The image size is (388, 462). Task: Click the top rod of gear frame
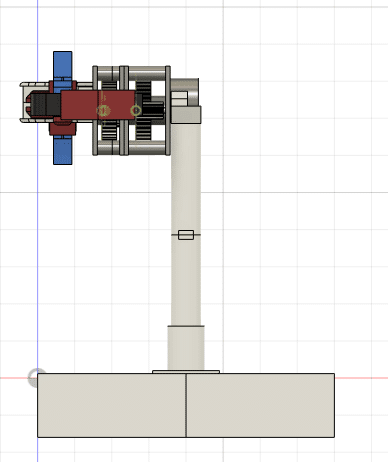click(132, 71)
